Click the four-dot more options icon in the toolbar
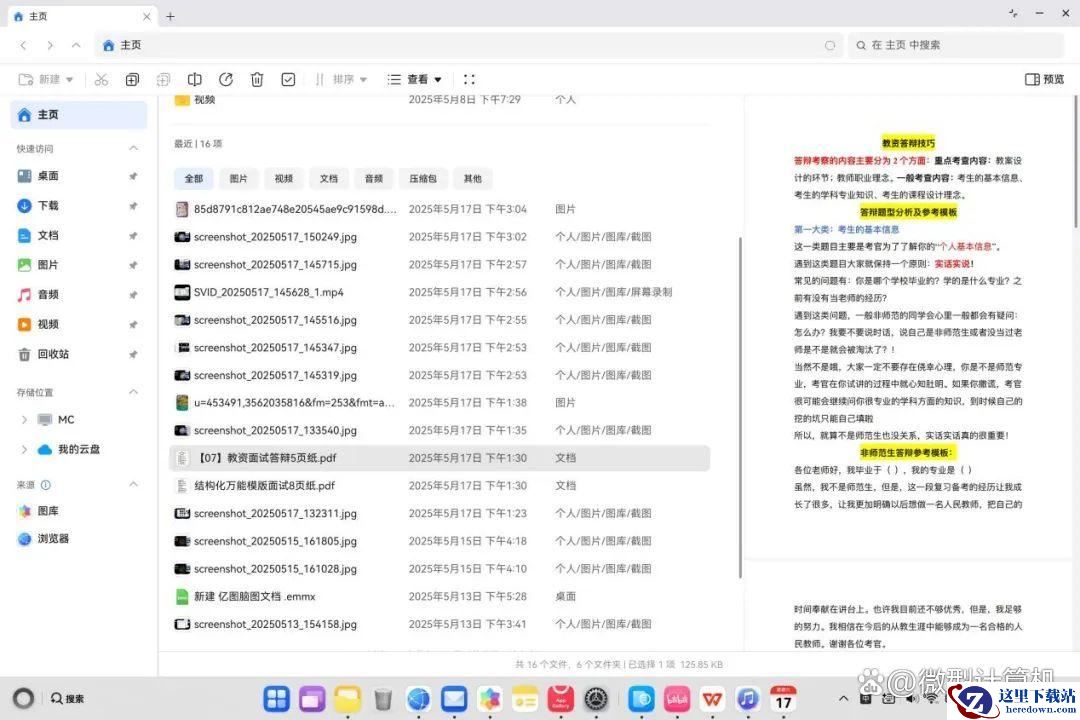Viewport: 1080px width, 720px height. coord(470,80)
